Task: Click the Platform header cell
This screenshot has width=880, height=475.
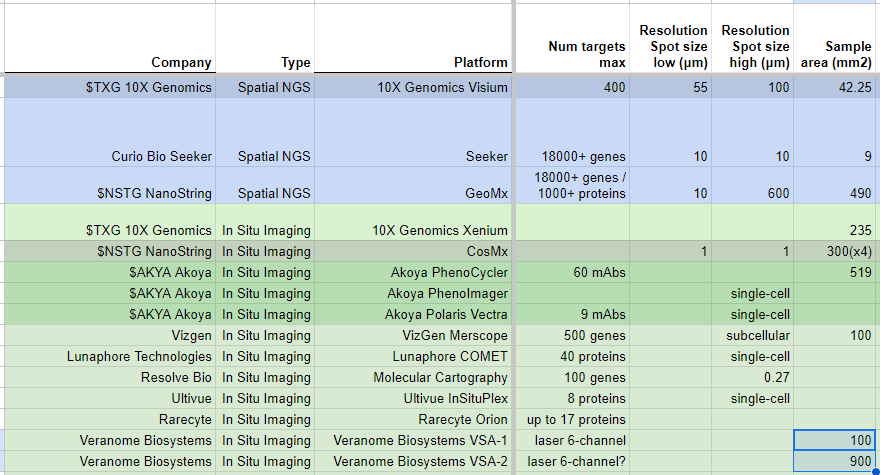Action: click(x=413, y=39)
